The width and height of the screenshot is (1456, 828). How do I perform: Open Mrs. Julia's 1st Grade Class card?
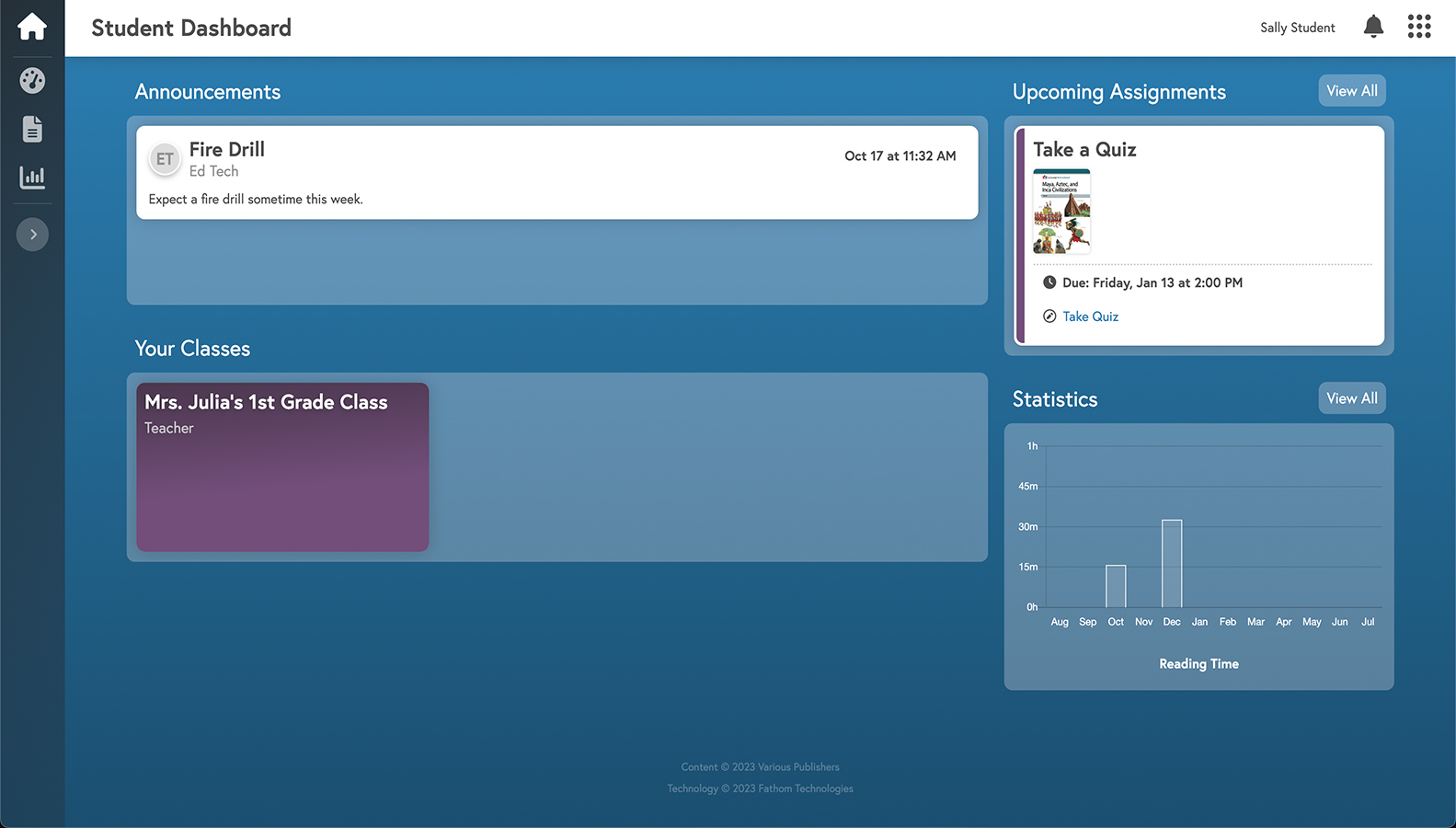click(x=282, y=467)
